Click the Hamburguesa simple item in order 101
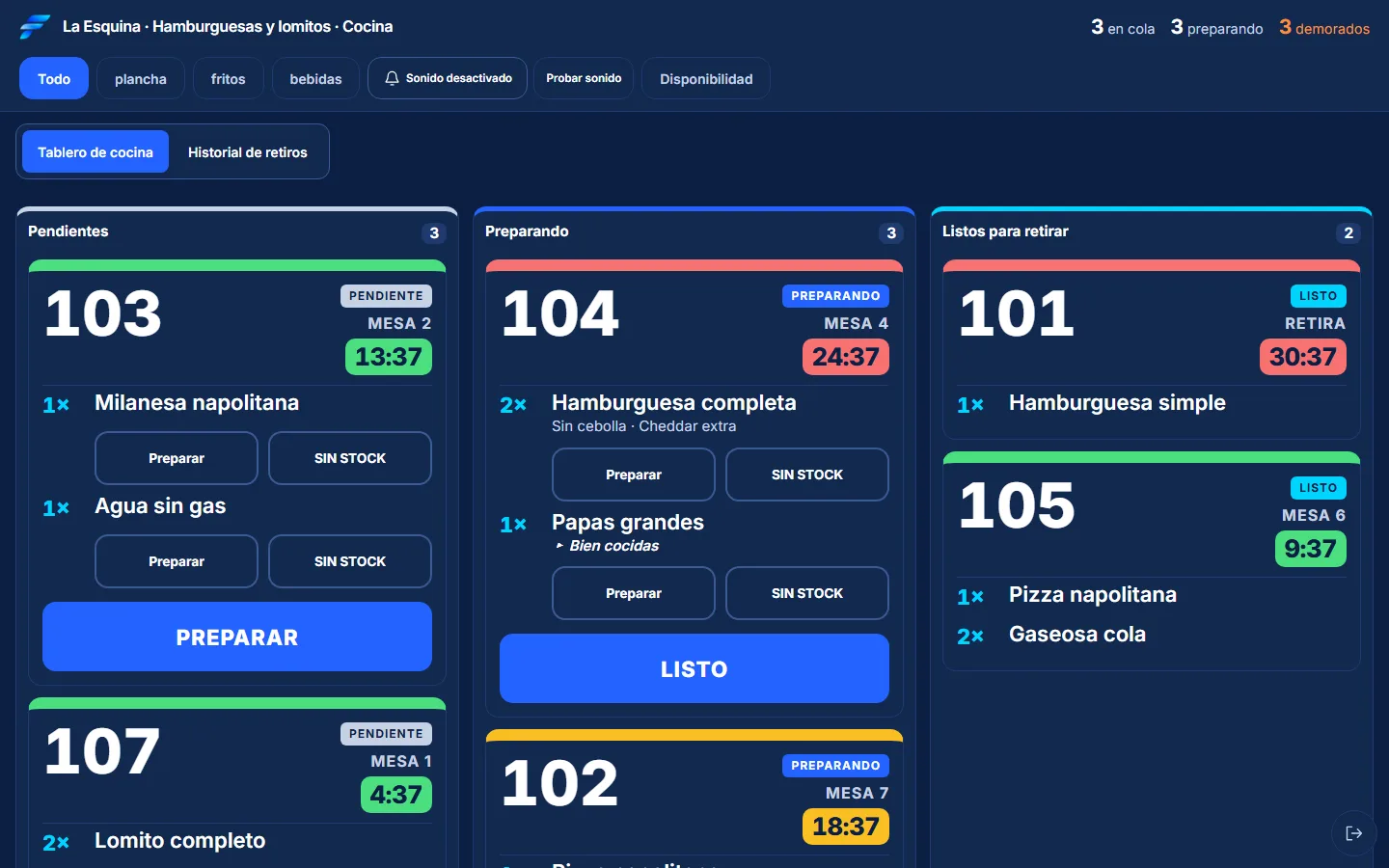The width and height of the screenshot is (1389, 868). (x=1117, y=403)
